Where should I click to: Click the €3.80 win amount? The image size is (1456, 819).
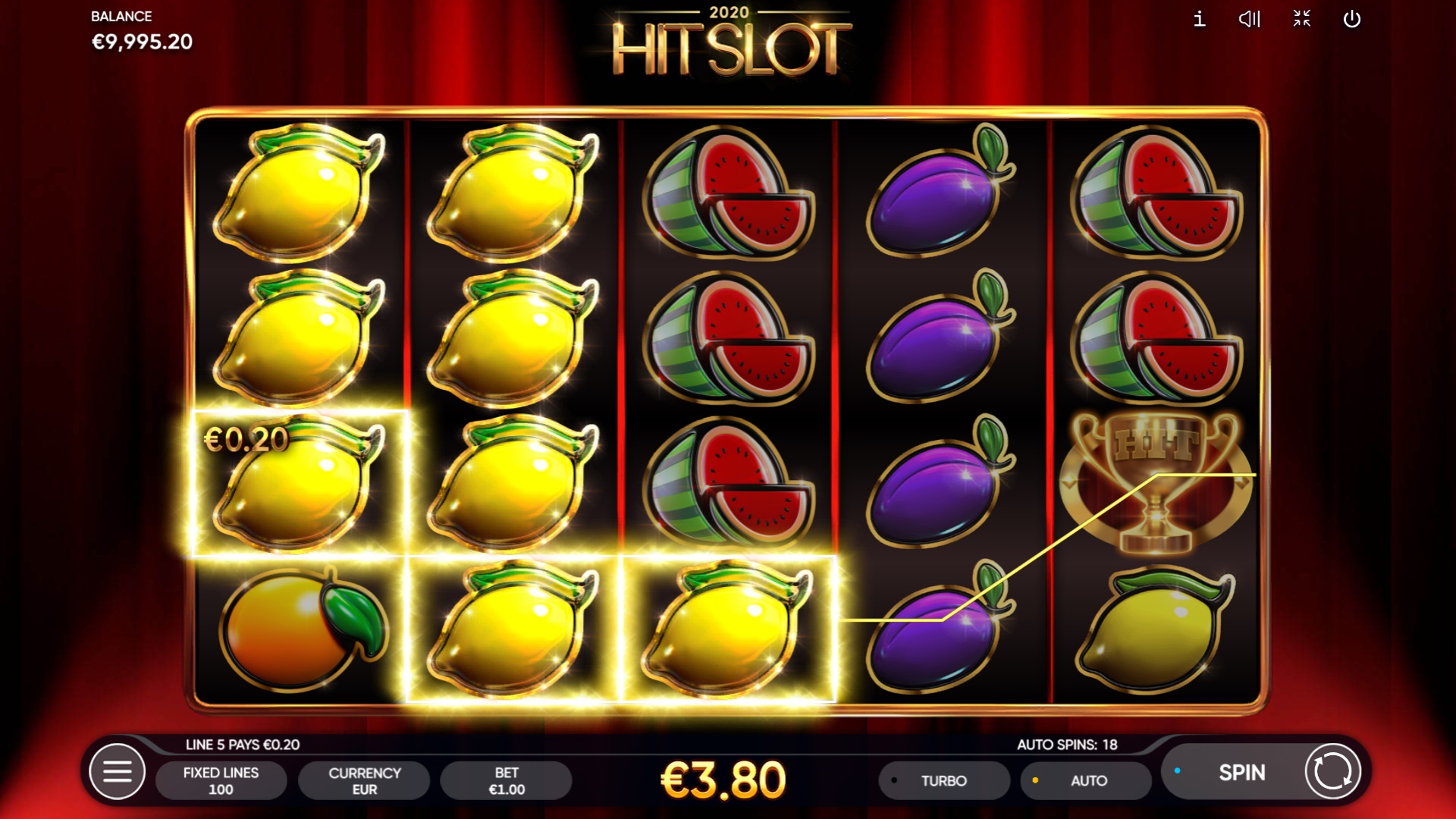click(723, 780)
